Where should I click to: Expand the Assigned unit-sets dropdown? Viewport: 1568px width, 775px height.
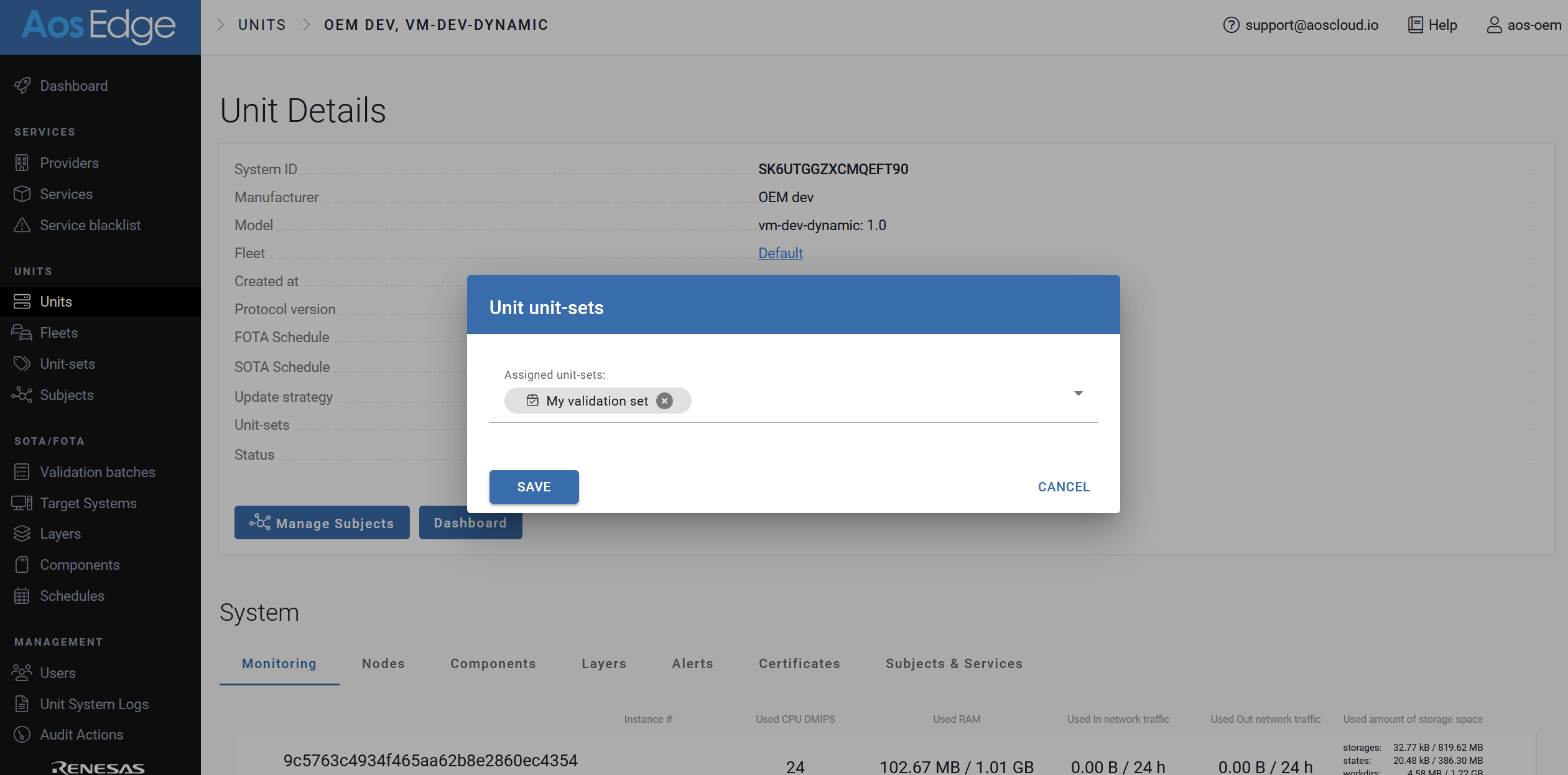coord(1079,393)
